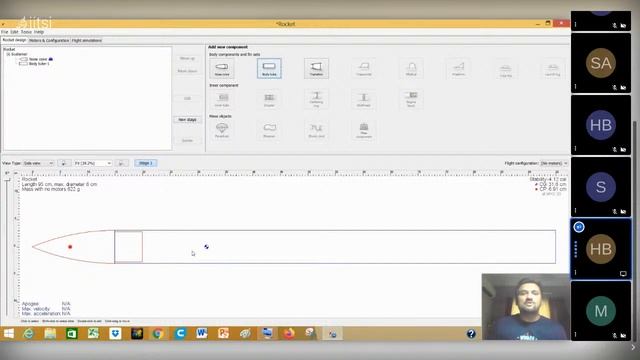640x360 pixels.
Task: Add an Elliptical fin set
Action: [411, 68]
